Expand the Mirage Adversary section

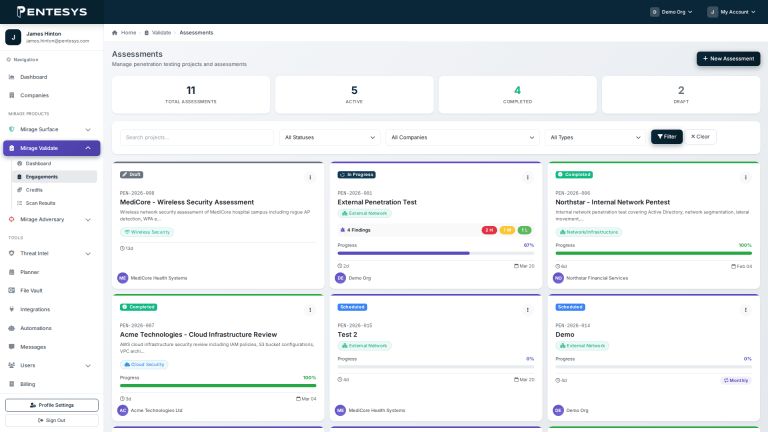pyautogui.click(x=88, y=219)
